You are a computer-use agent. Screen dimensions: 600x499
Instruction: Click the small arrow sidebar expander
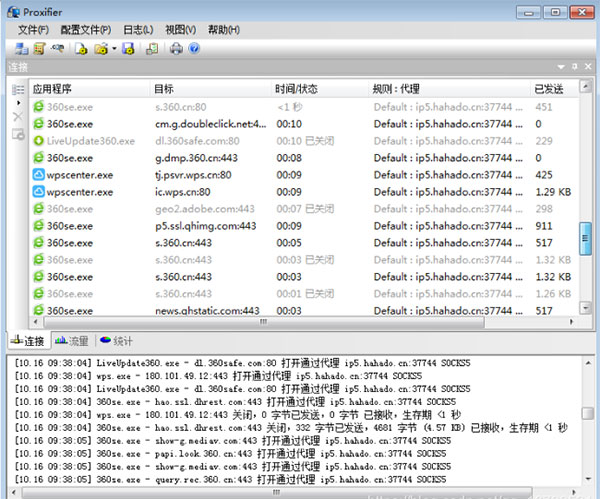tap(18, 103)
